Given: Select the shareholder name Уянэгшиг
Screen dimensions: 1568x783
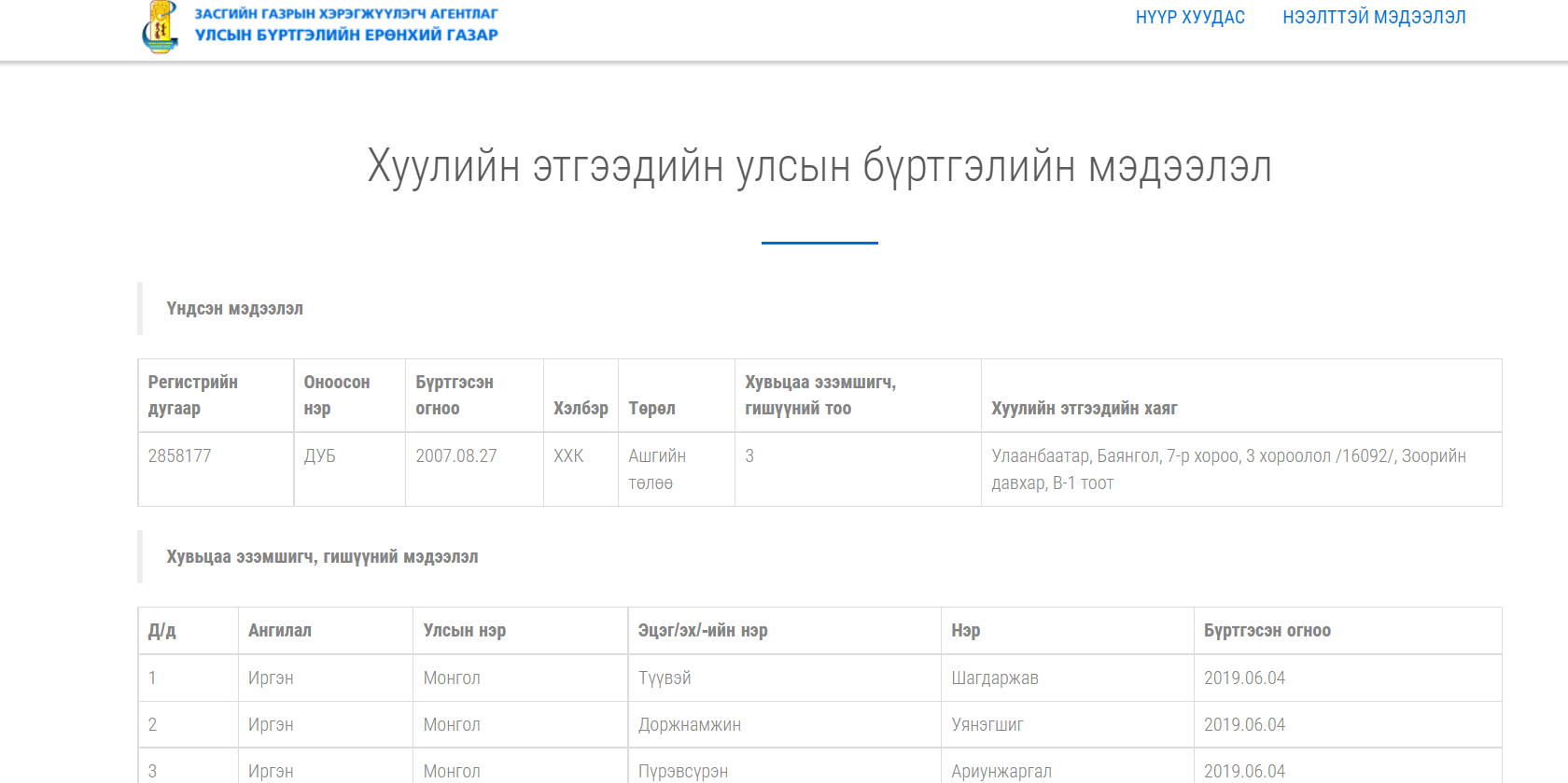Looking at the screenshot, I should pyautogui.click(x=987, y=725).
